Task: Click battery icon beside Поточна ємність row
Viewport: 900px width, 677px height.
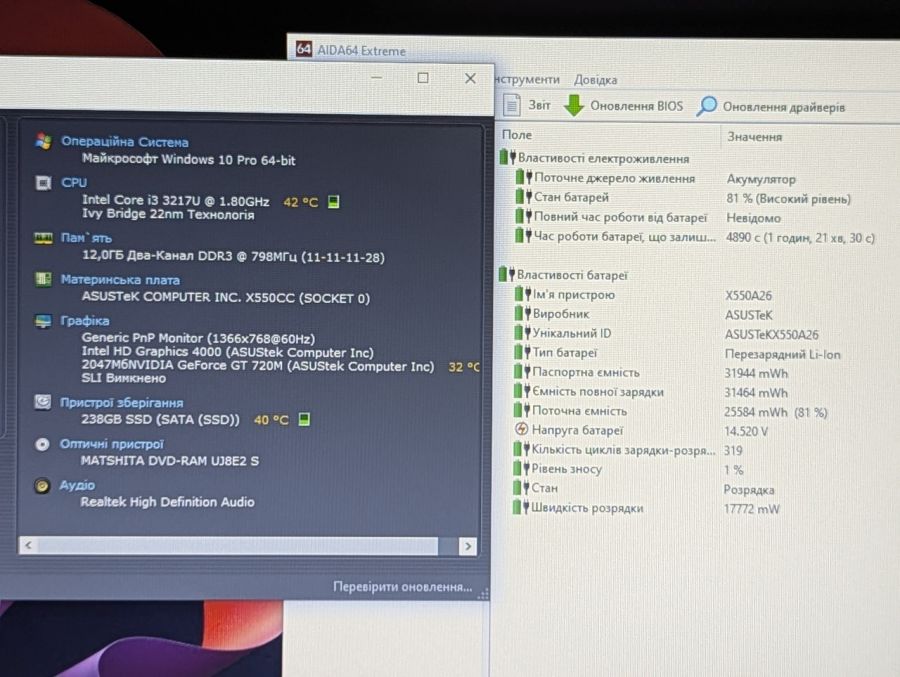Action: click(x=522, y=410)
